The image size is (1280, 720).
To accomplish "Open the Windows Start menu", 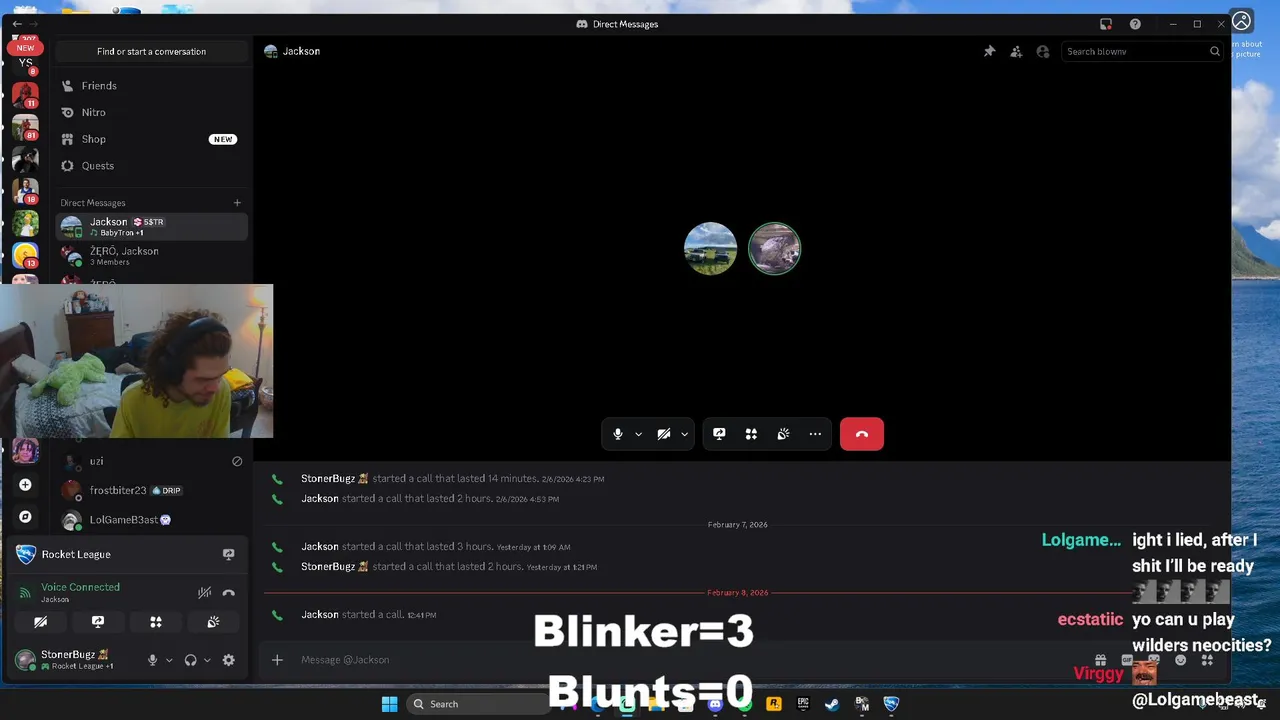I will 389,704.
